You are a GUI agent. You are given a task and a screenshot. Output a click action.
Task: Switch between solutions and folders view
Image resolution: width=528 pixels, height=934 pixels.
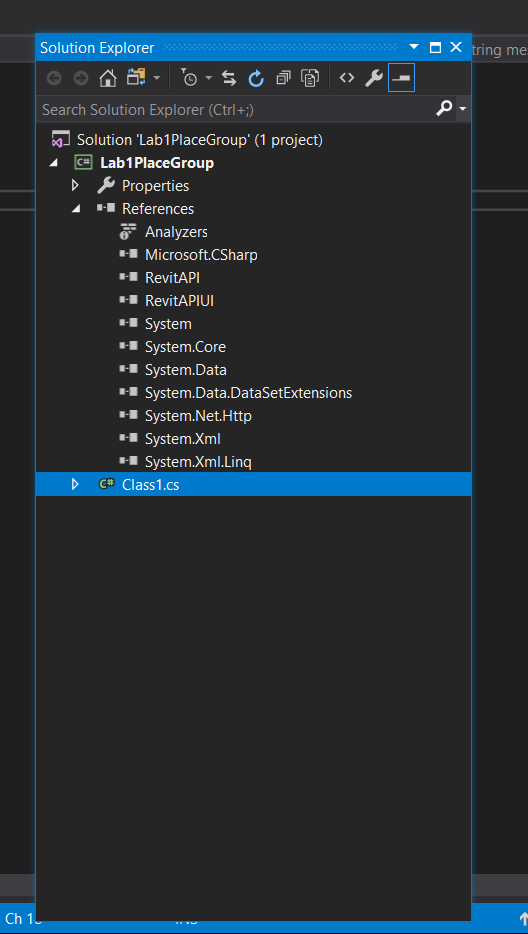(136, 78)
